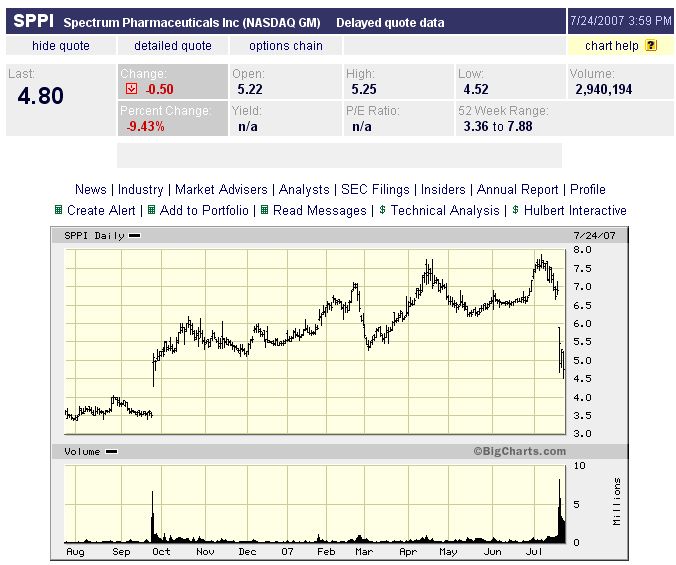This screenshot has width=676, height=565.
Task: Open SEC Filings link
Action: pos(375,189)
